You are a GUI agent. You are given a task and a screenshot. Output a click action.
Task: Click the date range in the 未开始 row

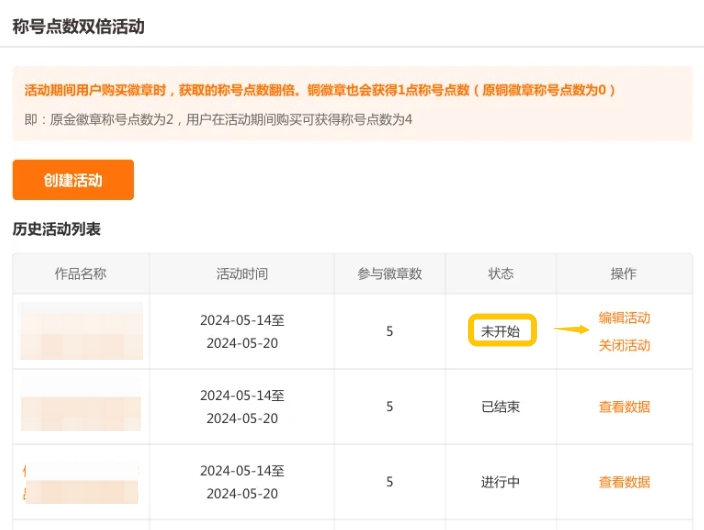pyautogui.click(x=242, y=331)
